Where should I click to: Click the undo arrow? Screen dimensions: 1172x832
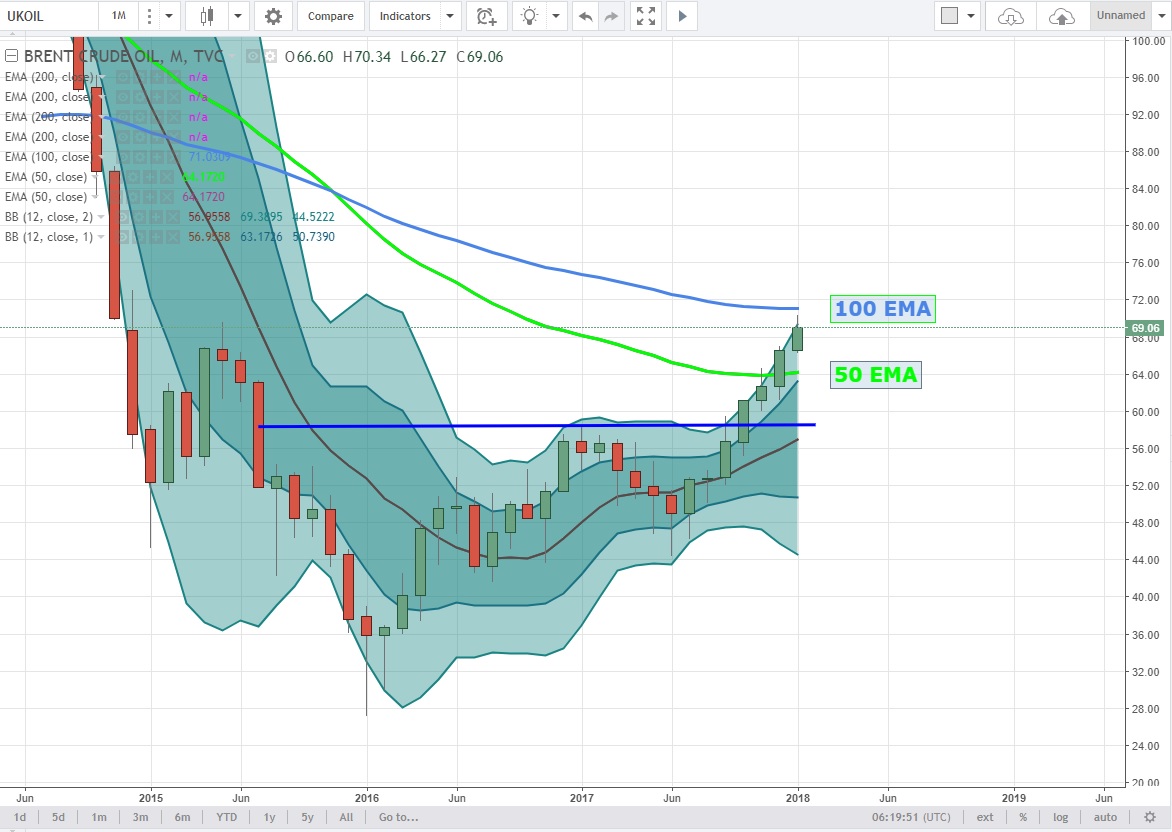pos(586,16)
